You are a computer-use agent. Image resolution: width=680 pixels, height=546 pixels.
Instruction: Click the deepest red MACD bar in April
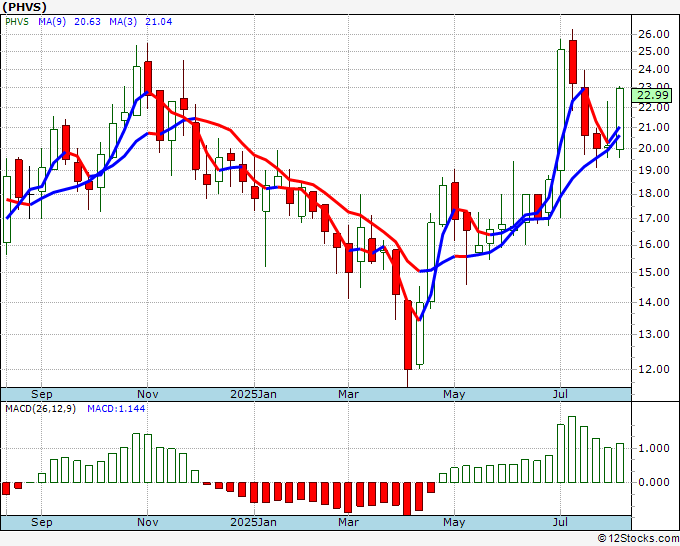click(x=407, y=499)
